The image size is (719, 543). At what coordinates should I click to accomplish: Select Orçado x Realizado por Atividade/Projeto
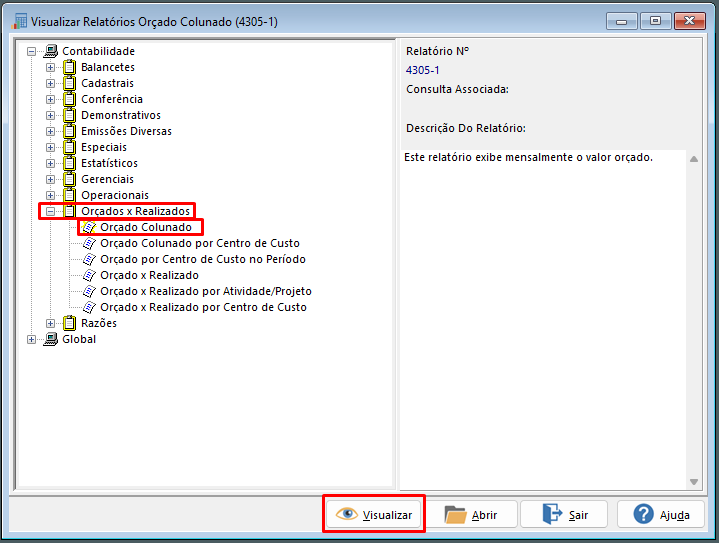pos(206,291)
